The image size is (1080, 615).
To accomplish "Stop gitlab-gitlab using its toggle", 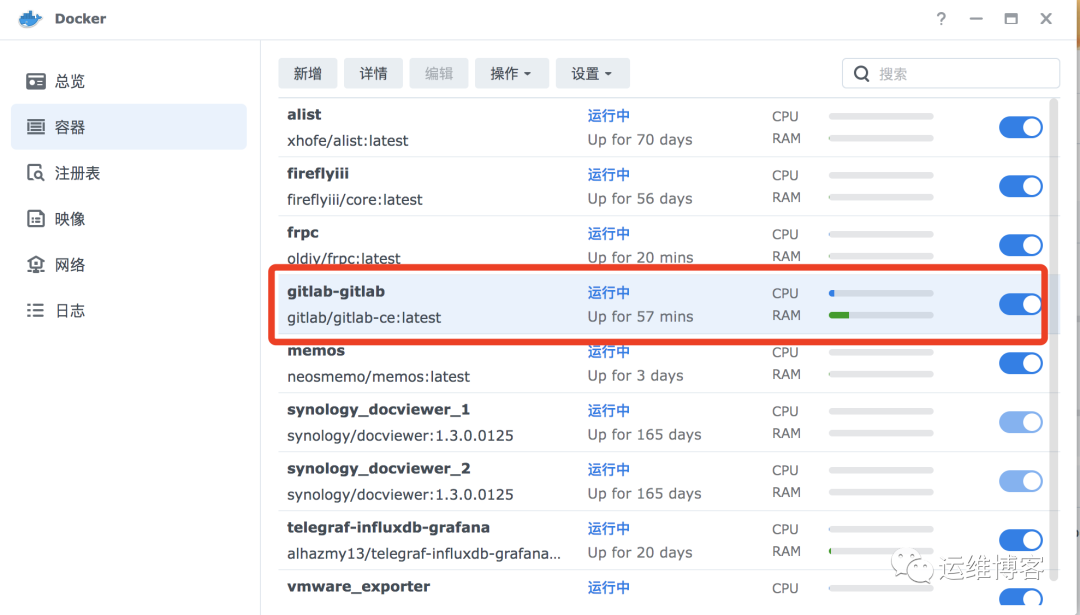I will pos(1021,304).
